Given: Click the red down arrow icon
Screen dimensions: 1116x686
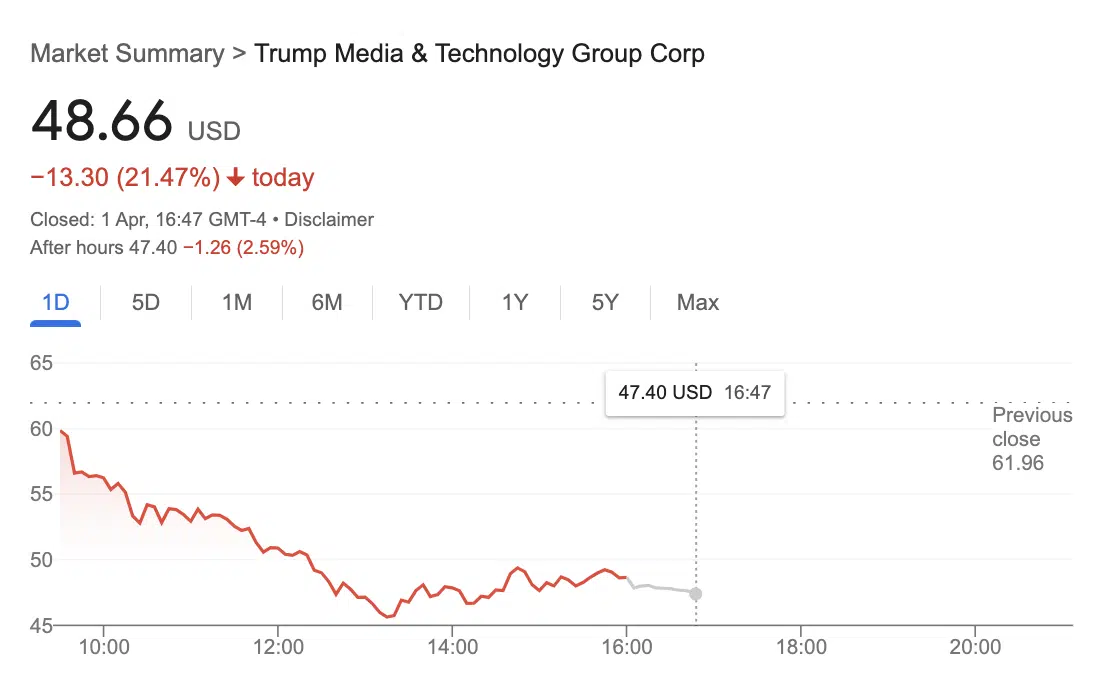Looking at the screenshot, I should pos(236,177).
